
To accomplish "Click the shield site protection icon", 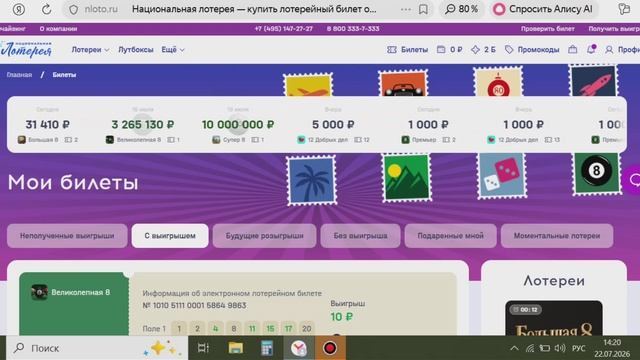I will 73,9.
